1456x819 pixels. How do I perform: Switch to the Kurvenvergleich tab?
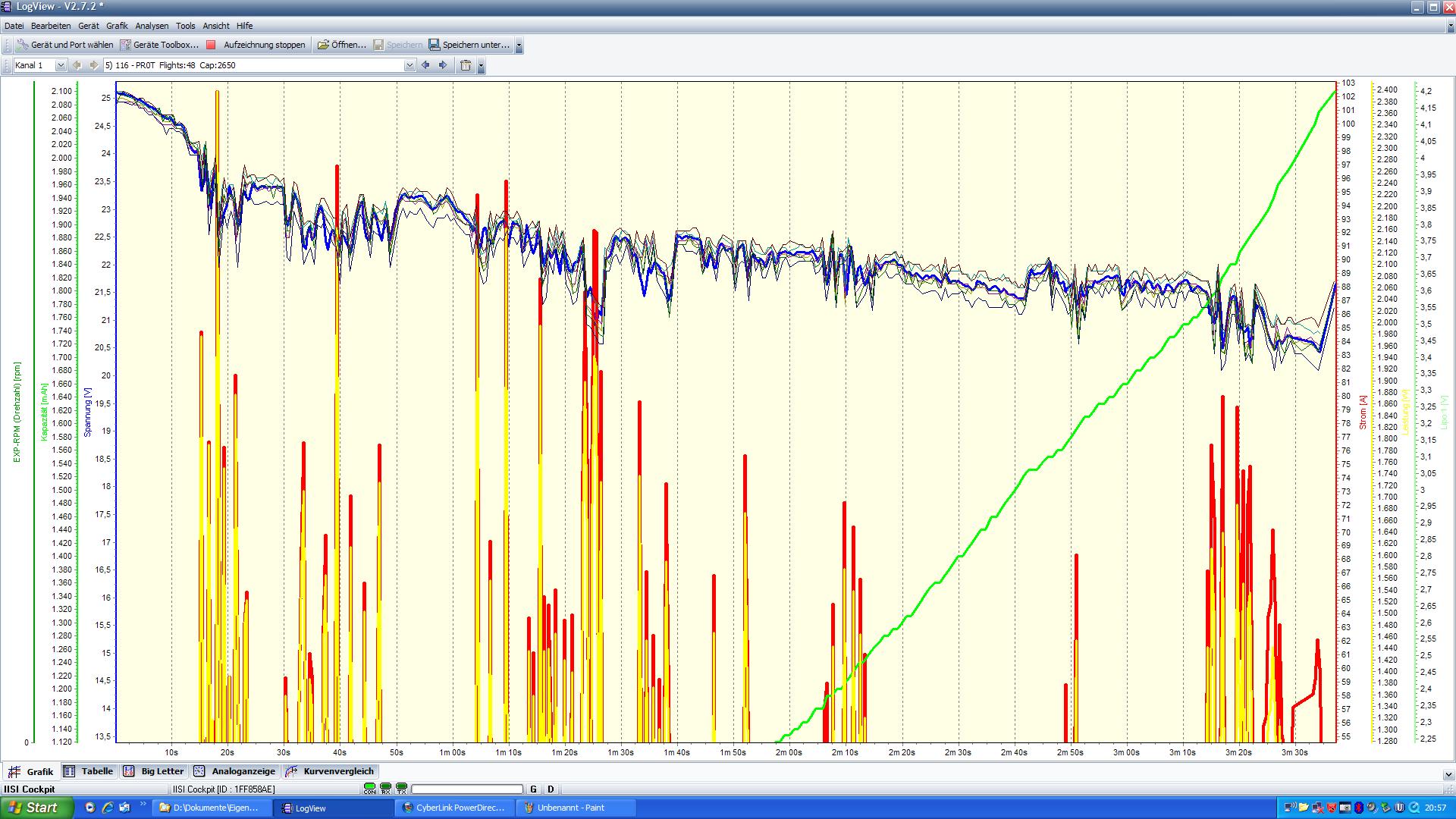click(x=330, y=771)
